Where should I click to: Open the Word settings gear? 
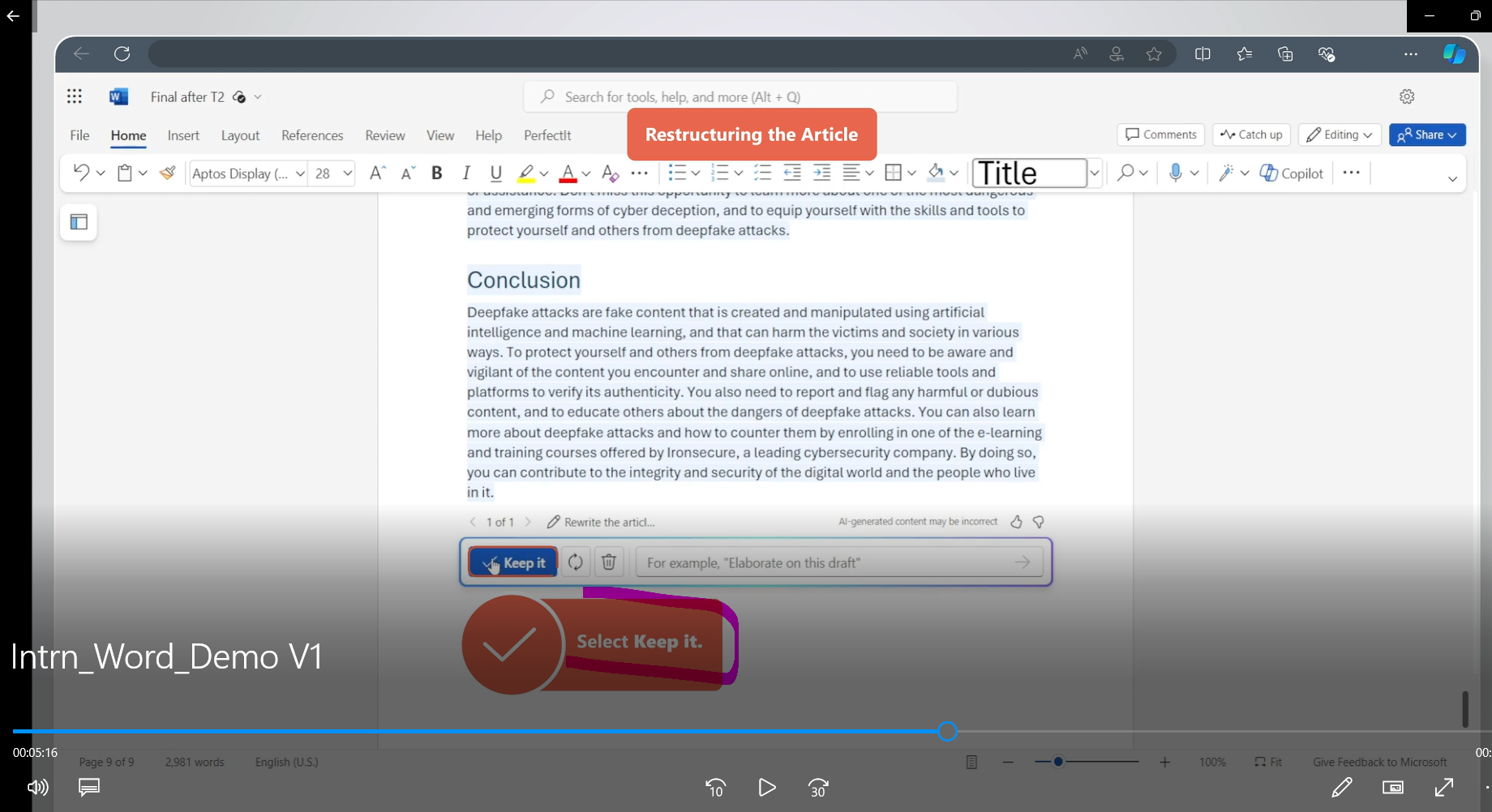(x=1407, y=96)
